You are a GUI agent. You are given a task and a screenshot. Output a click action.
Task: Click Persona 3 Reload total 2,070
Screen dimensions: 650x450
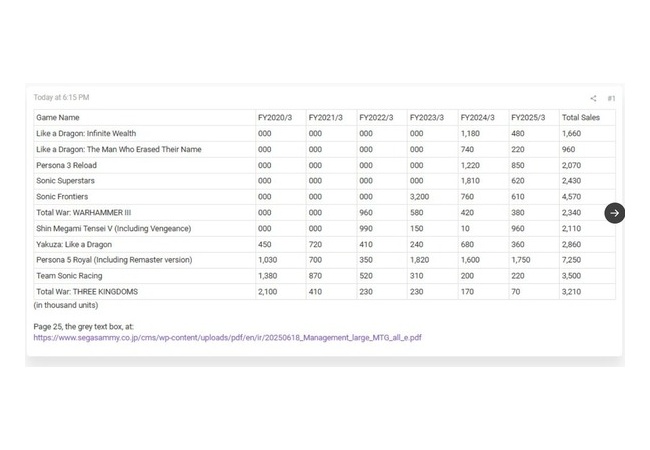point(571,165)
